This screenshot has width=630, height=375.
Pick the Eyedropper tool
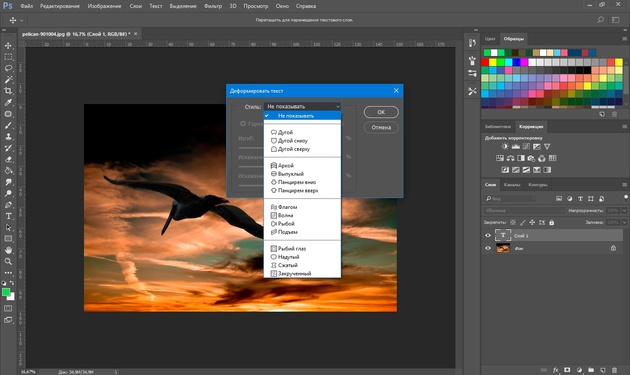(x=8, y=102)
